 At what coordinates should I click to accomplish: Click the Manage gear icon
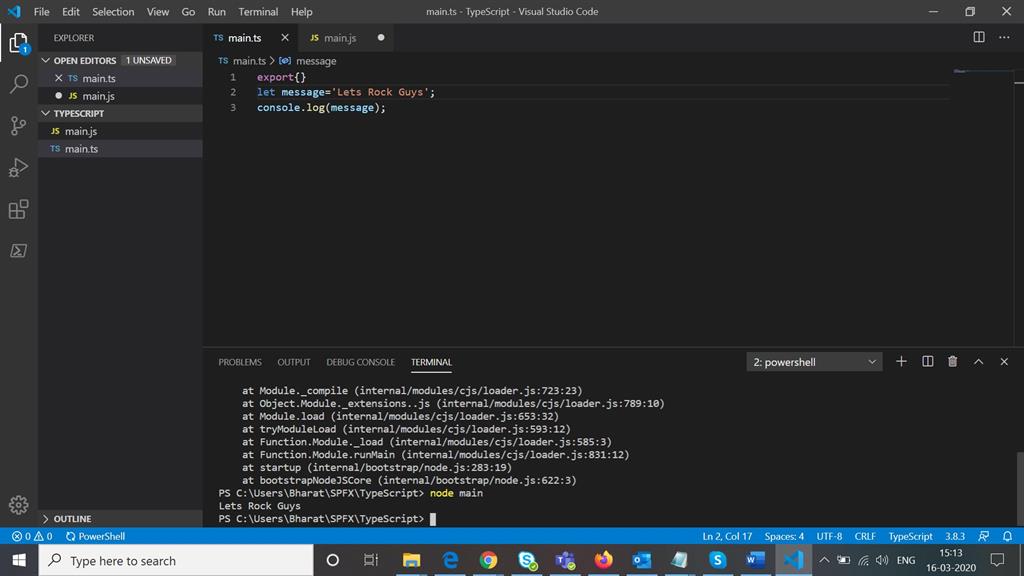[18, 505]
